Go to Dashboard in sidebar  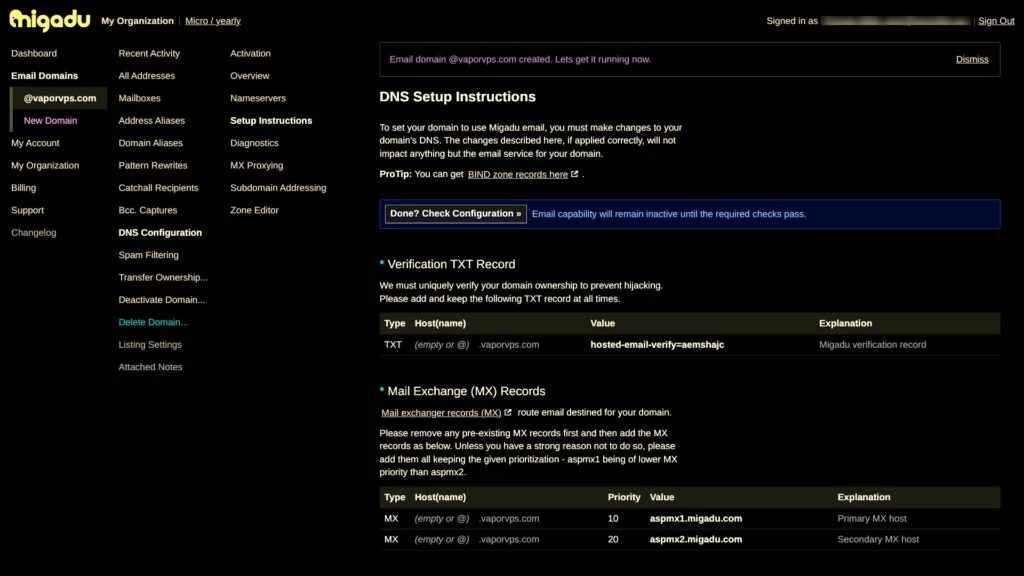(34, 53)
